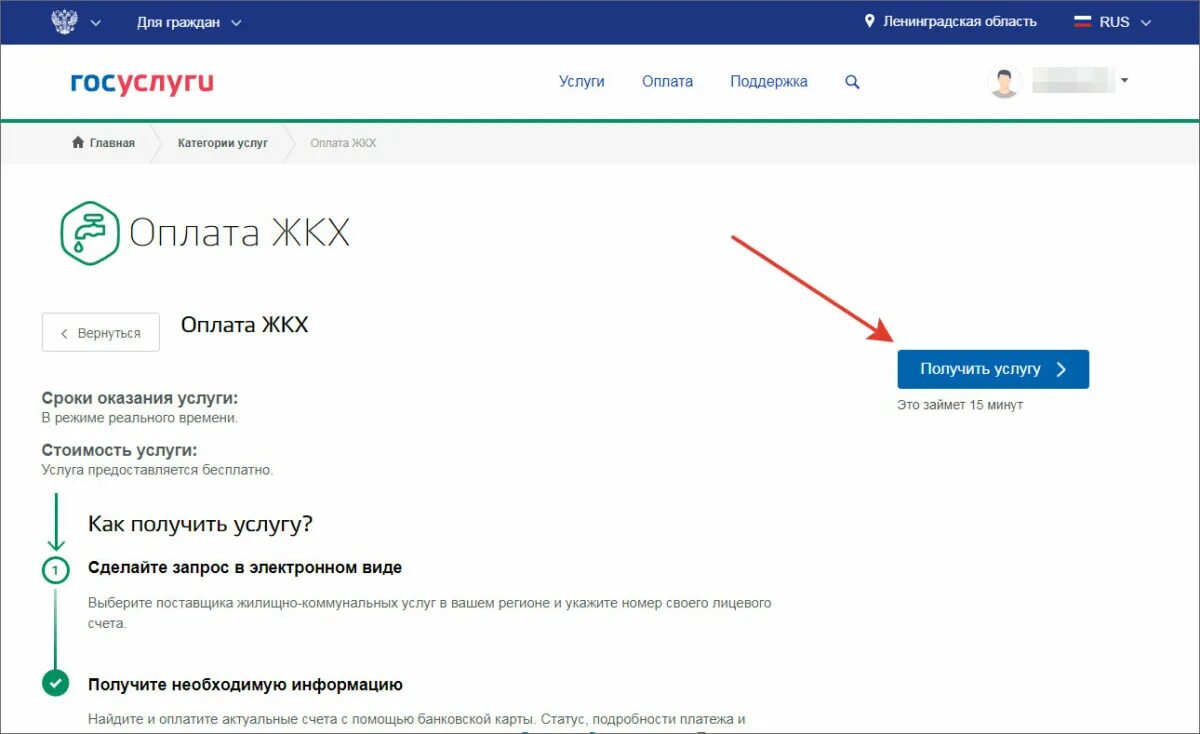Image resolution: width=1200 pixels, height=734 pixels.
Task: Click the user avatar picture
Action: 1003,82
